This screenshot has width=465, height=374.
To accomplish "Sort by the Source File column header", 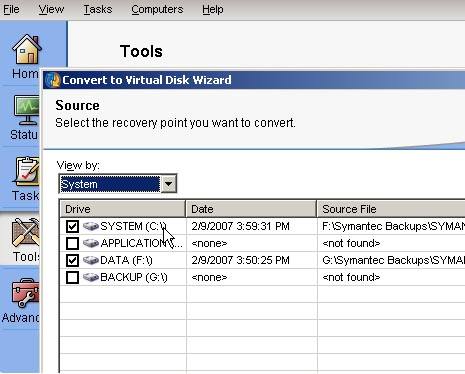I will click(x=391, y=209).
